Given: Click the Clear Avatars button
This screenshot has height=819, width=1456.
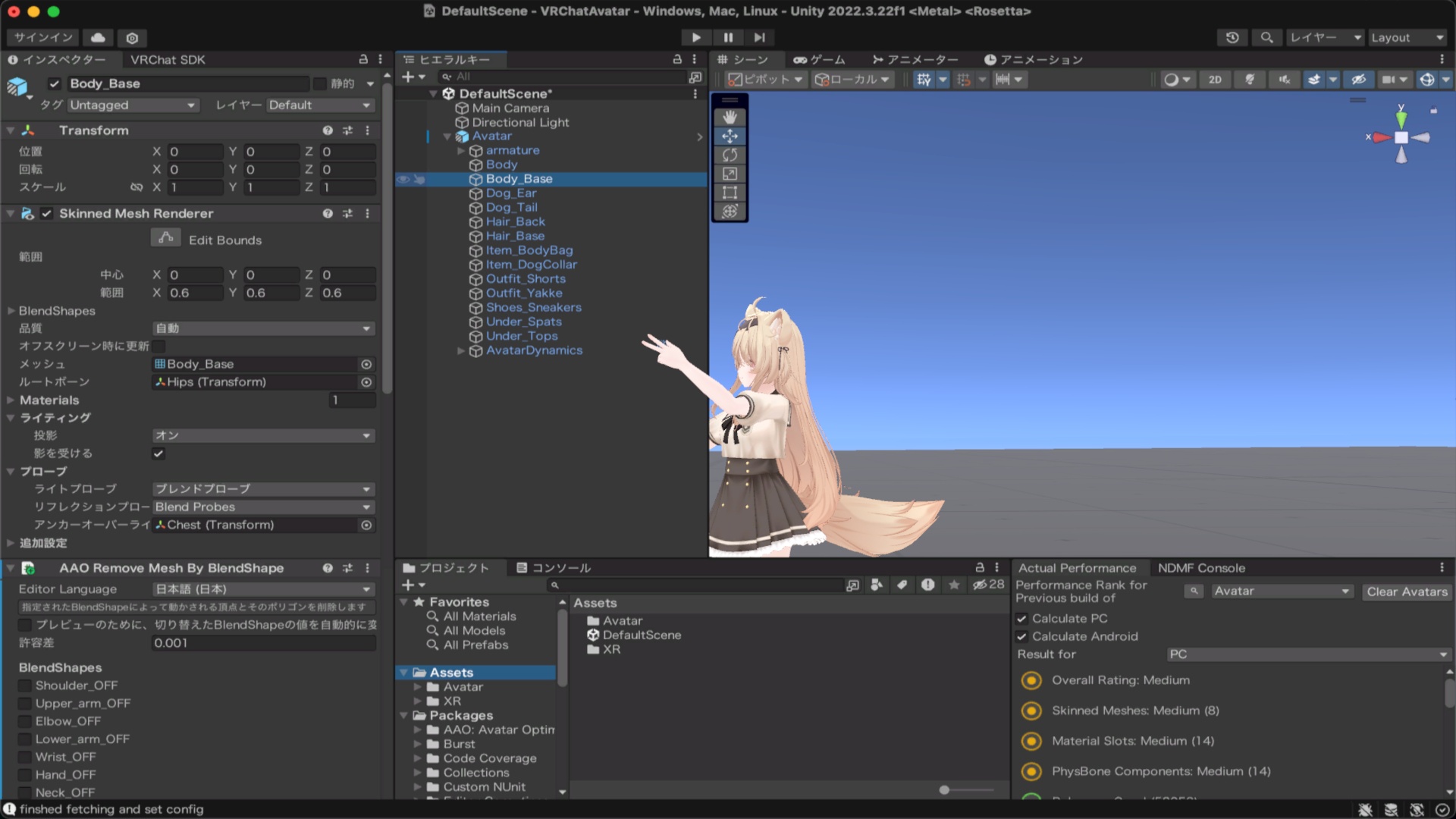Looking at the screenshot, I should [x=1407, y=591].
